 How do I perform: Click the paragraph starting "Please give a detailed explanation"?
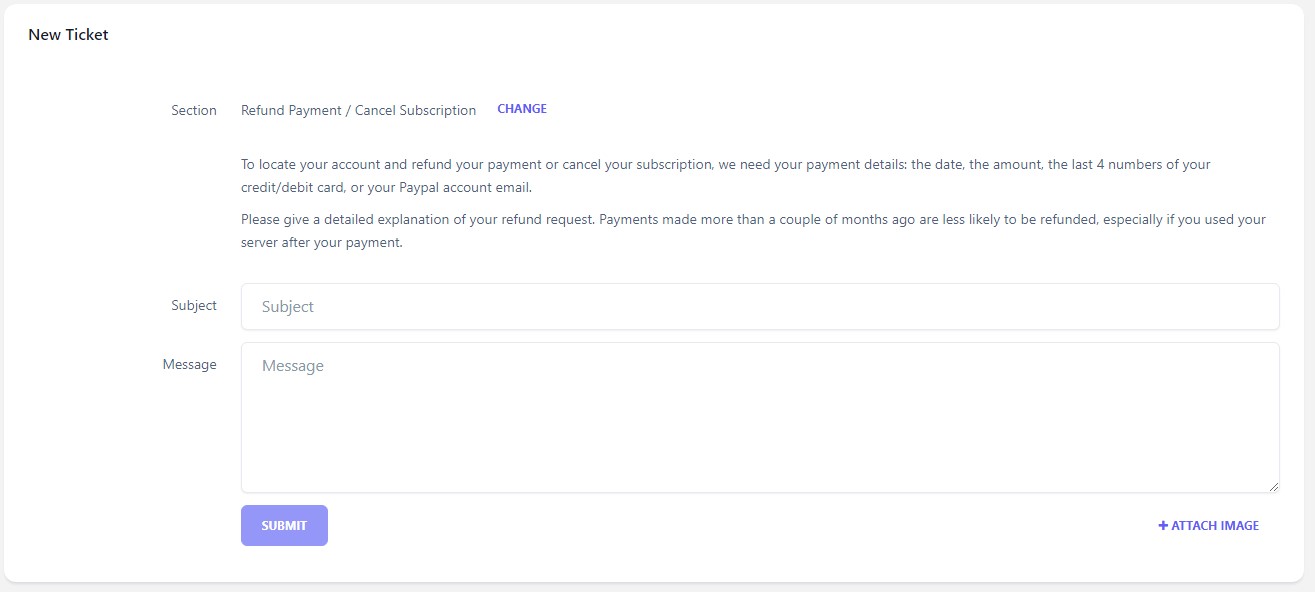click(754, 231)
